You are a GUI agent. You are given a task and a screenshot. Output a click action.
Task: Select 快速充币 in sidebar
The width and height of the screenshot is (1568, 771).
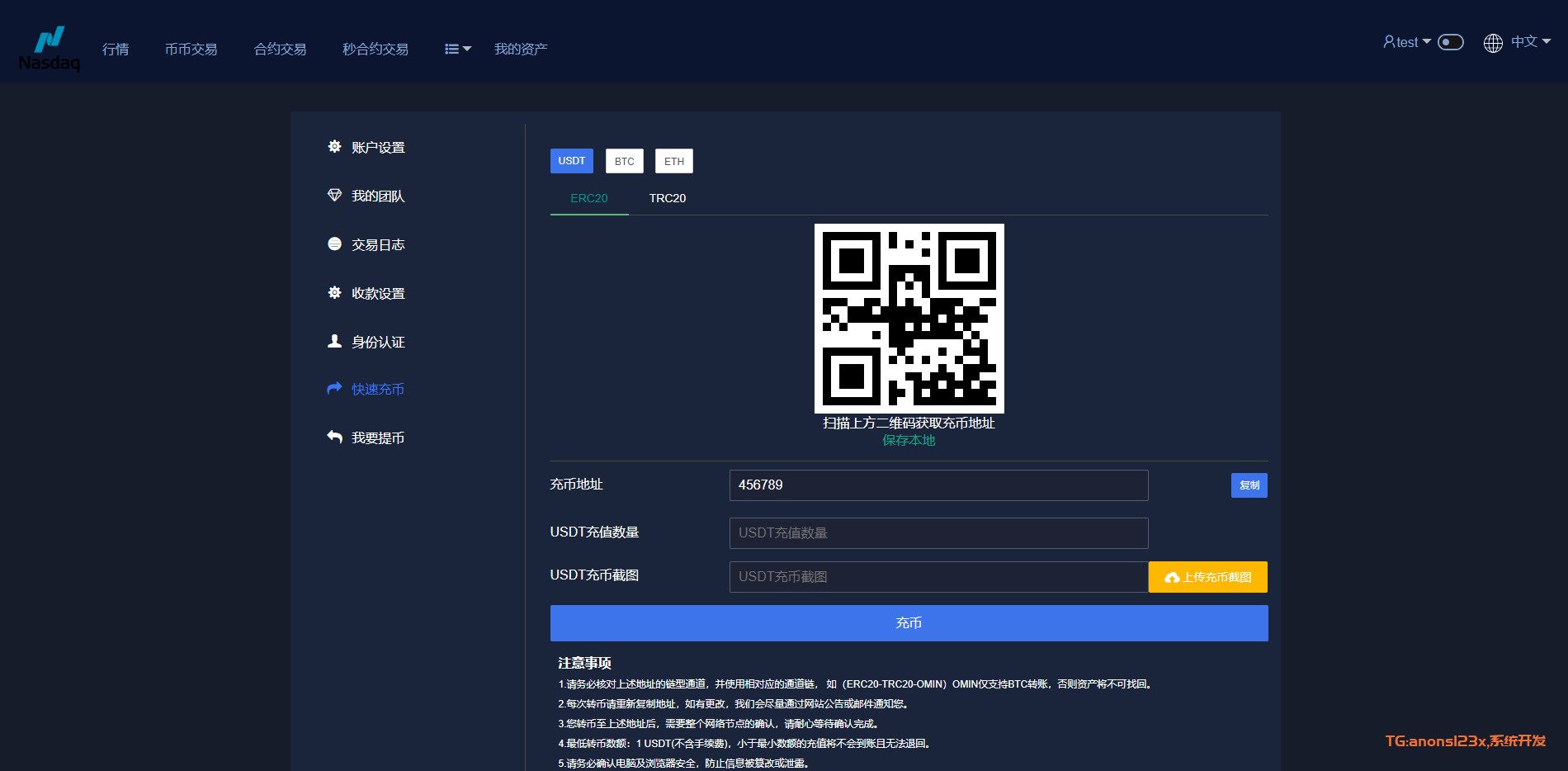(378, 389)
